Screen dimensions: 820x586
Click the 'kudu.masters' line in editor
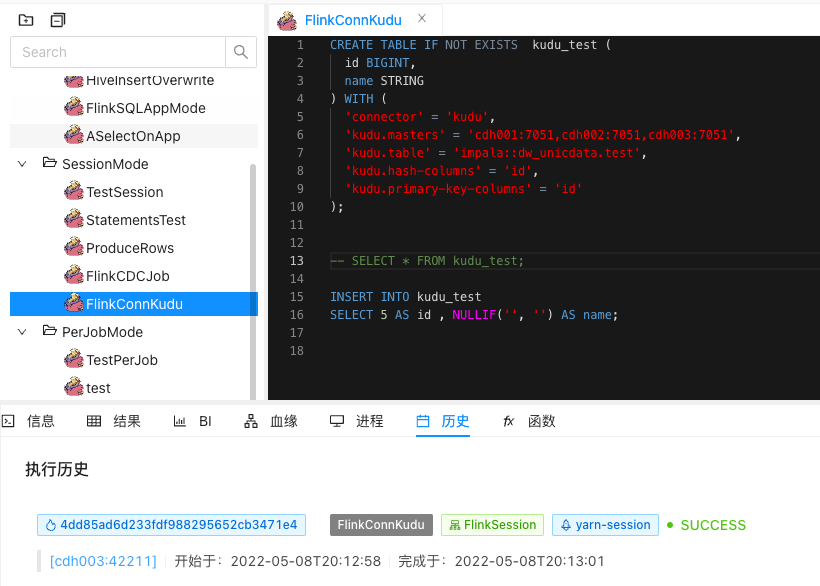542,135
